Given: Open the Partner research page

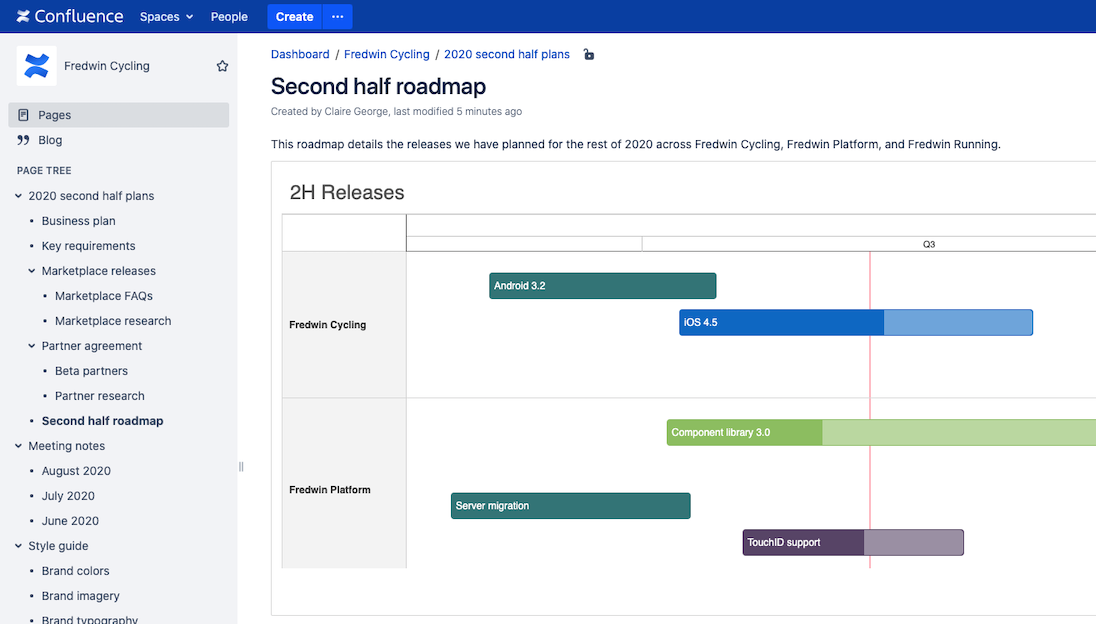Looking at the screenshot, I should click(99, 396).
